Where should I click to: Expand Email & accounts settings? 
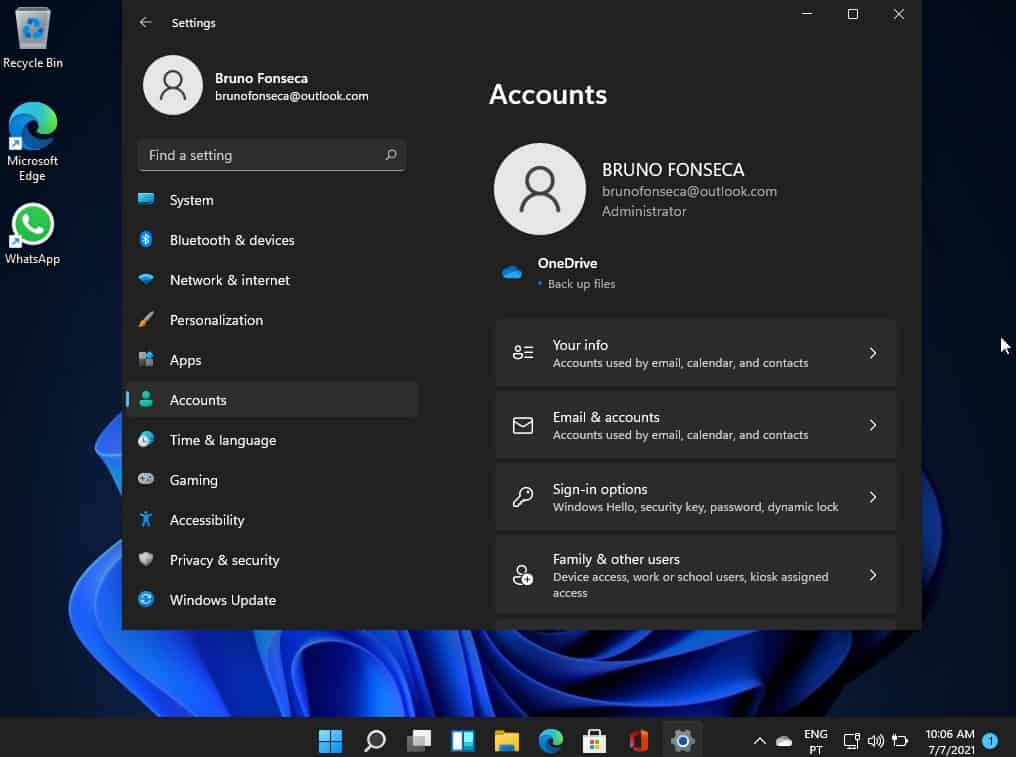pos(872,425)
